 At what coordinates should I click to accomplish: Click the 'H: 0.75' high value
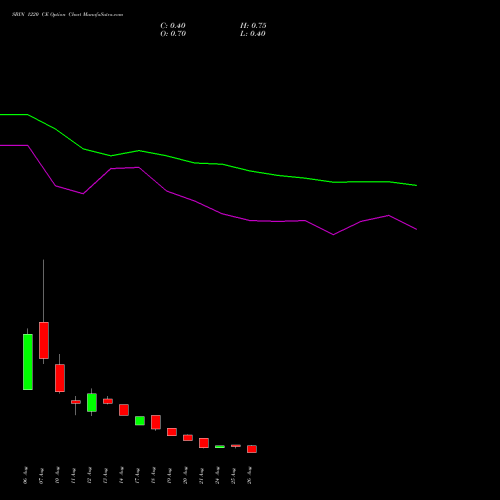pyautogui.click(x=253, y=26)
